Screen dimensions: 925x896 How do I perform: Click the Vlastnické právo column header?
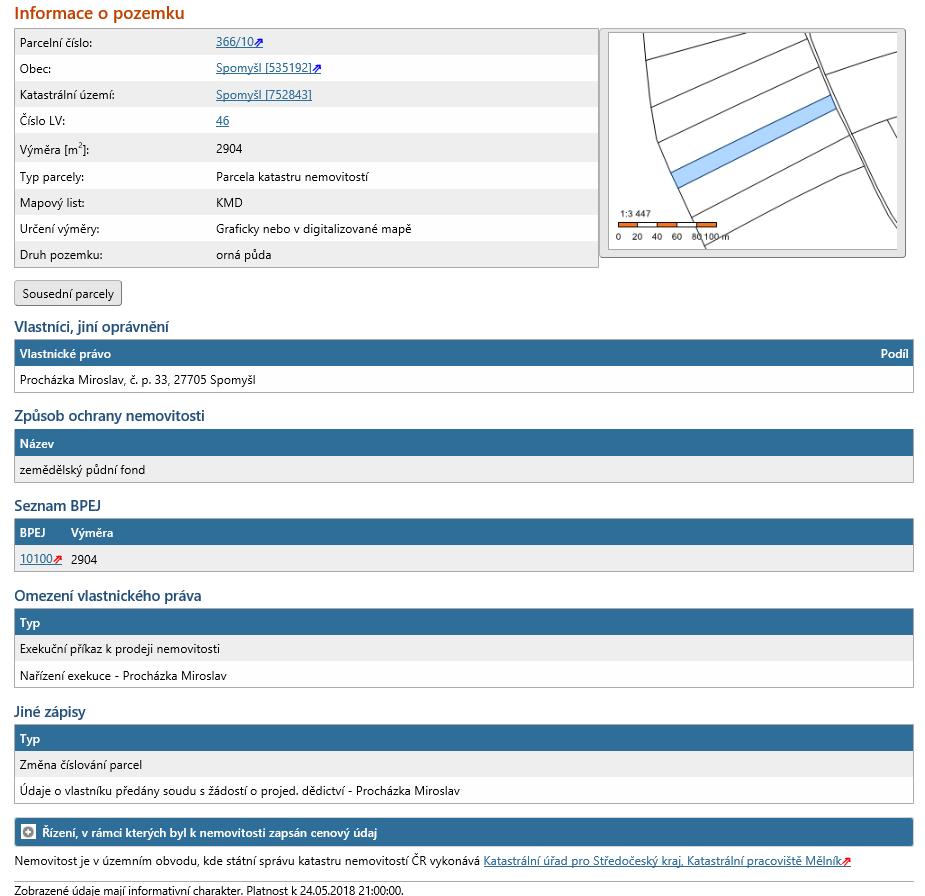pyautogui.click(x=65, y=354)
